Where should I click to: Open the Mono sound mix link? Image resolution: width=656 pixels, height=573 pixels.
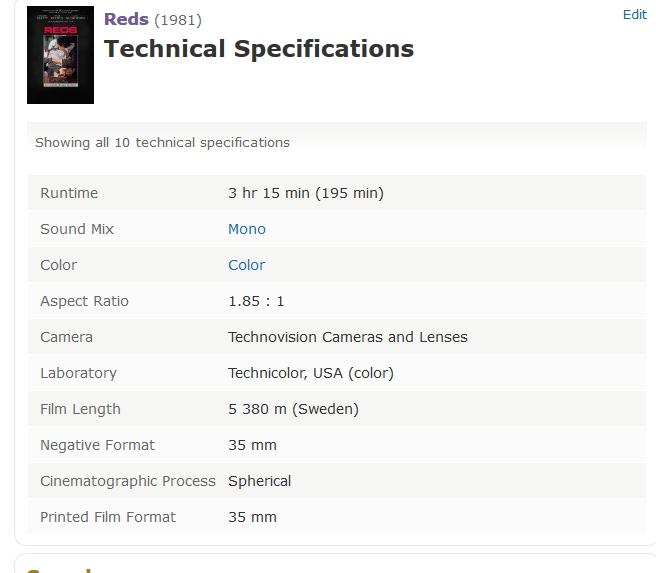247,229
